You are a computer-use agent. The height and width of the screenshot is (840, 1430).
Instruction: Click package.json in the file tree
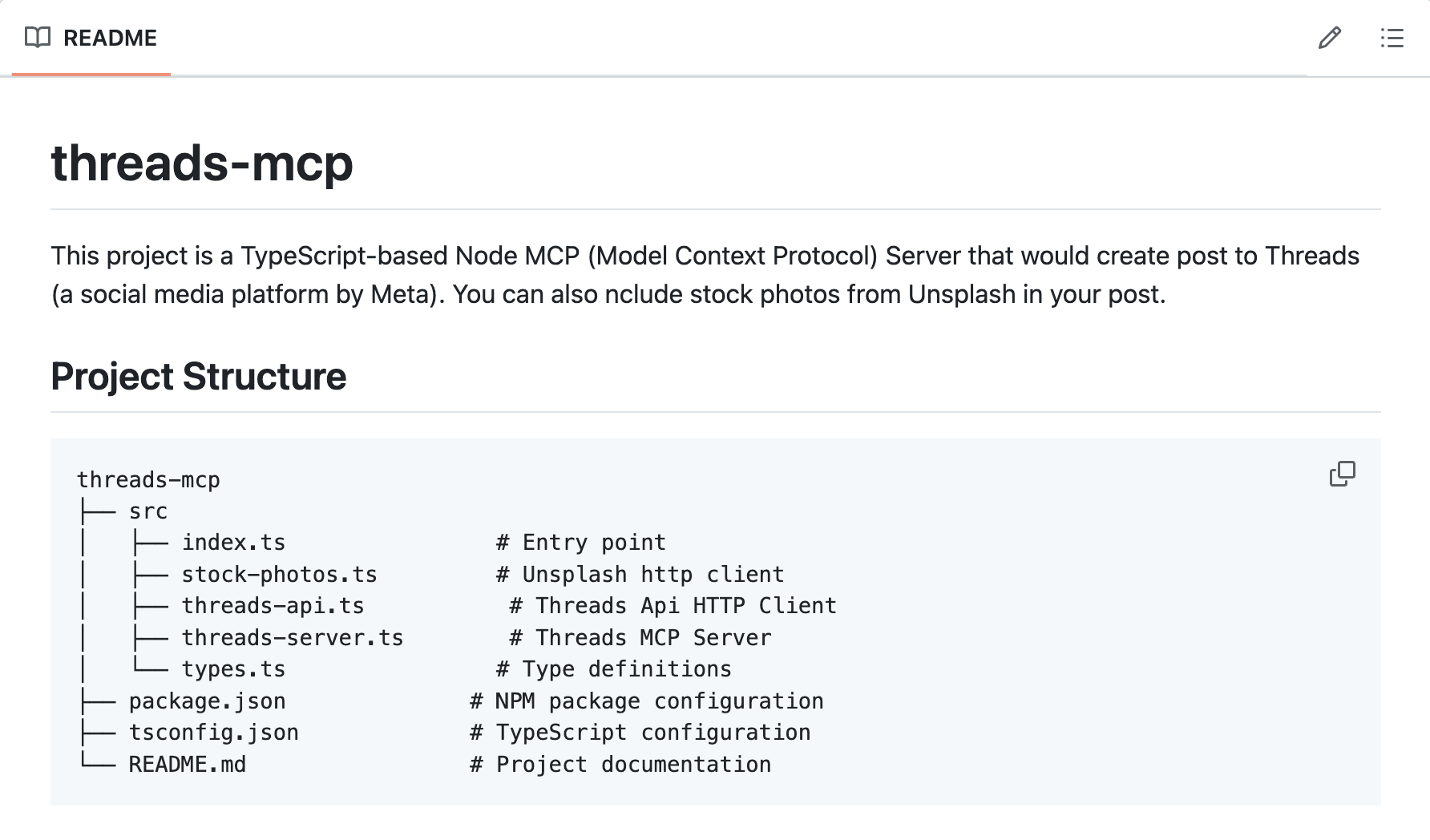[x=207, y=701]
